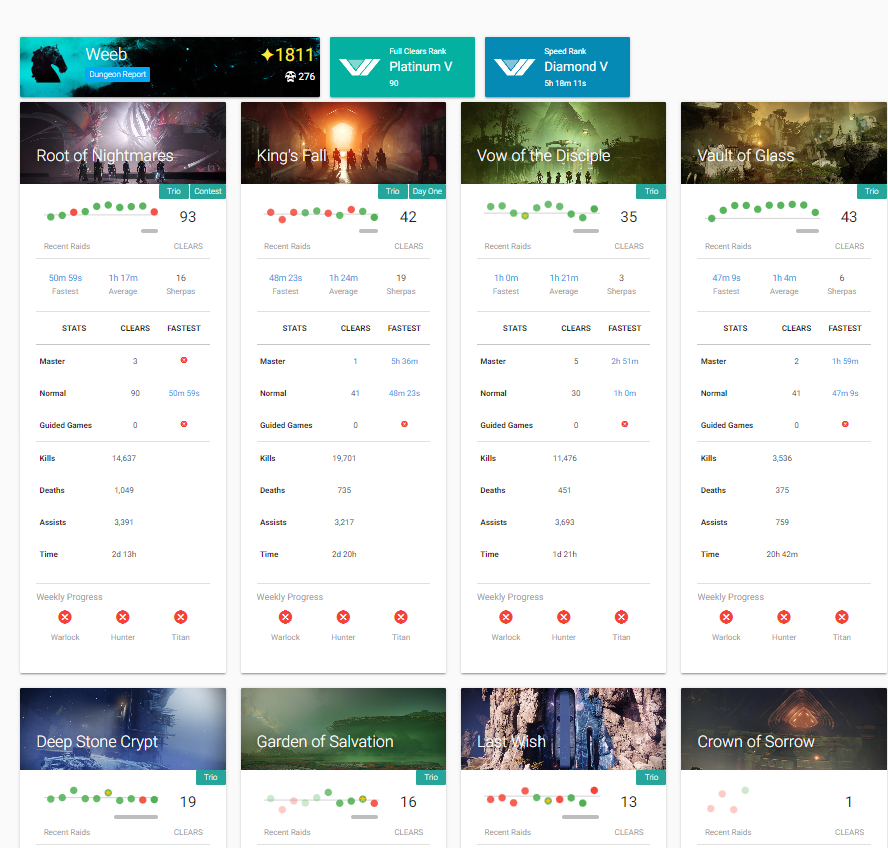Click the Crown of Sorrow banner image
The width and height of the screenshot is (888, 848).
(x=784, y=729)
